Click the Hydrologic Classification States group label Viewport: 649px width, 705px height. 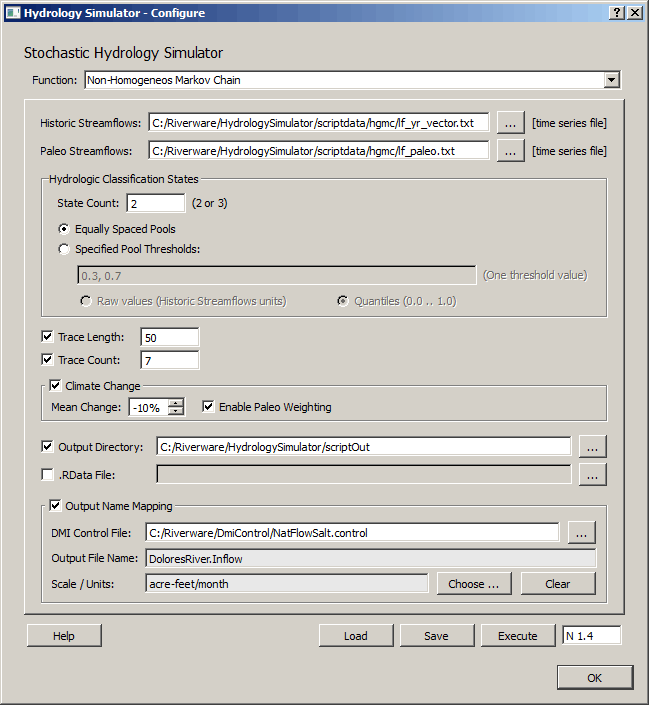pos(124,179)
